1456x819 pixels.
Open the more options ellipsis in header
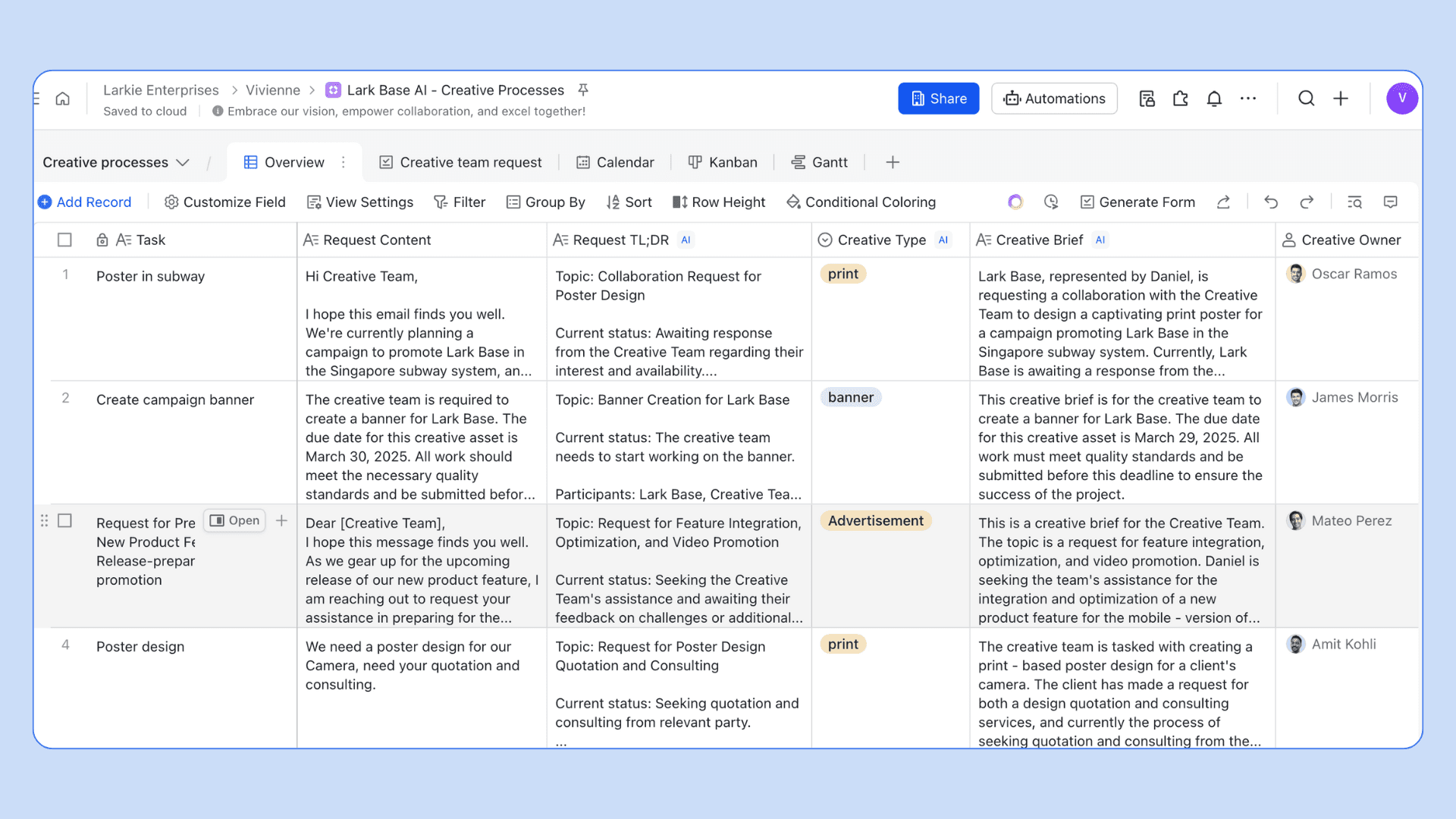(x=1248, y=99)
